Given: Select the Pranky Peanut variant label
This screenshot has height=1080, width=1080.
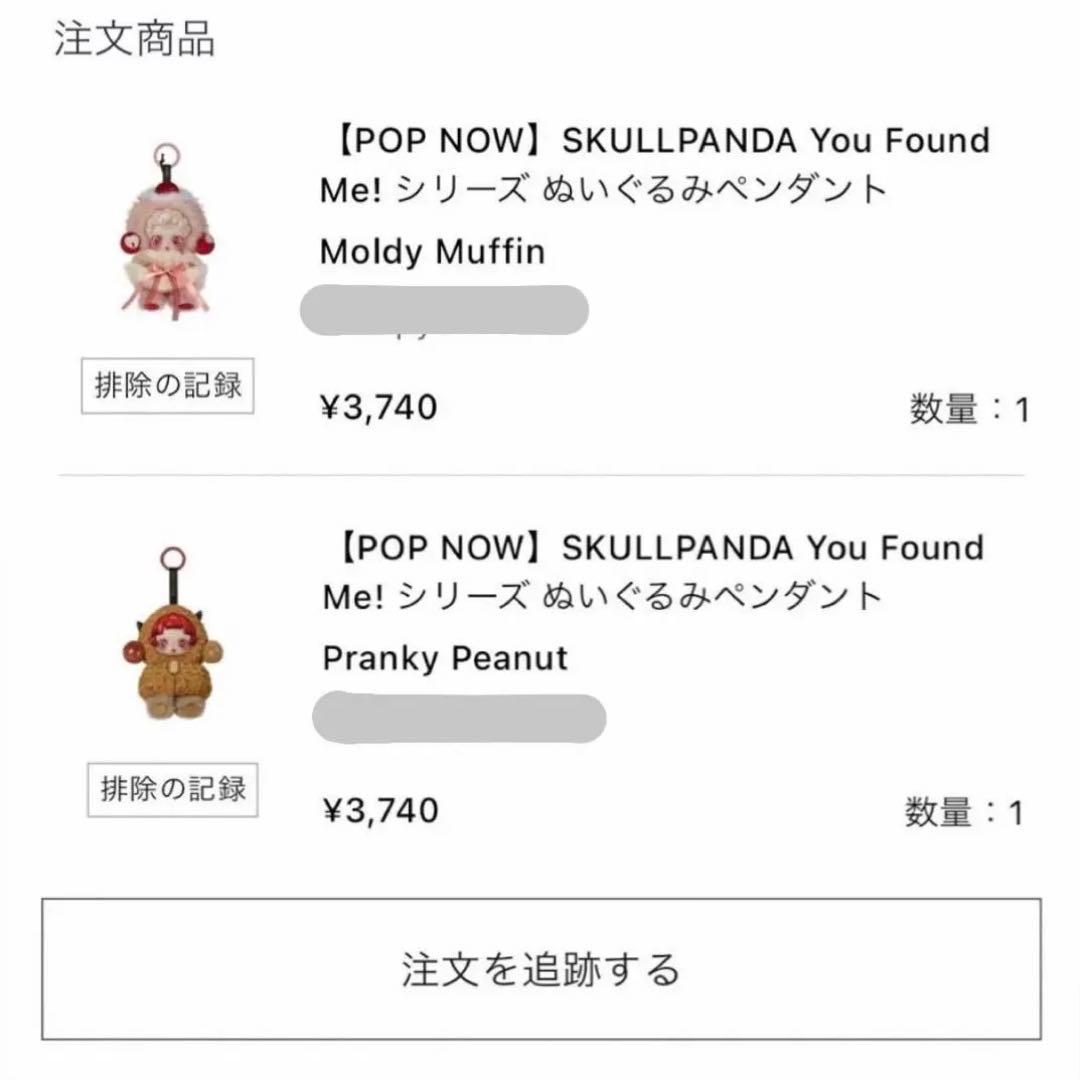Looking at the screenshot, I should 444,659.
